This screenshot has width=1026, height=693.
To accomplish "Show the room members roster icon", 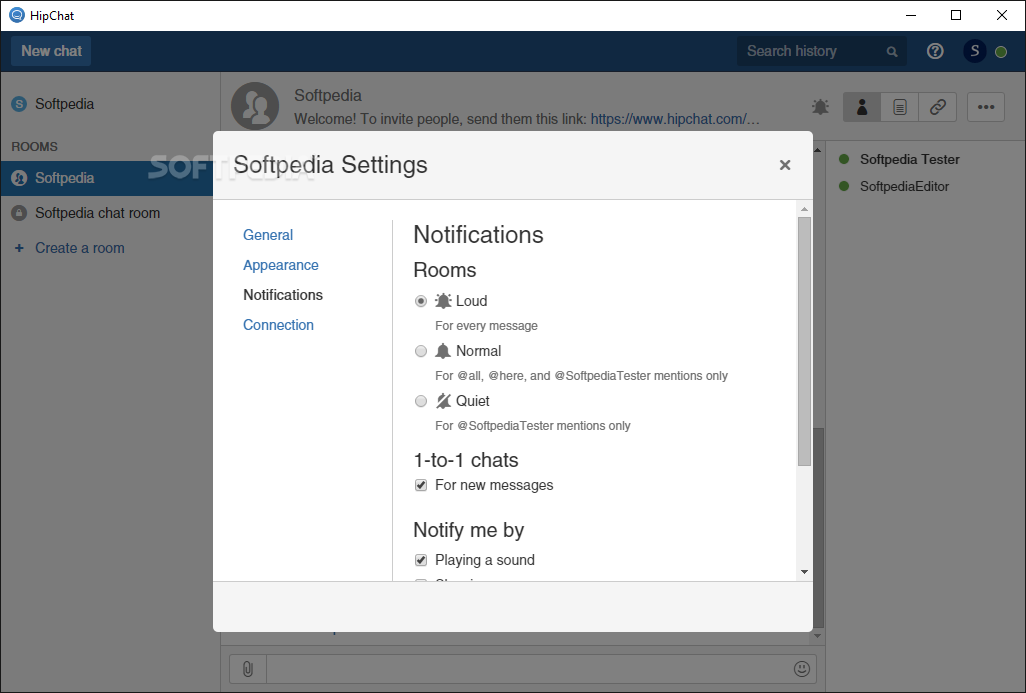I will [862, 107].
